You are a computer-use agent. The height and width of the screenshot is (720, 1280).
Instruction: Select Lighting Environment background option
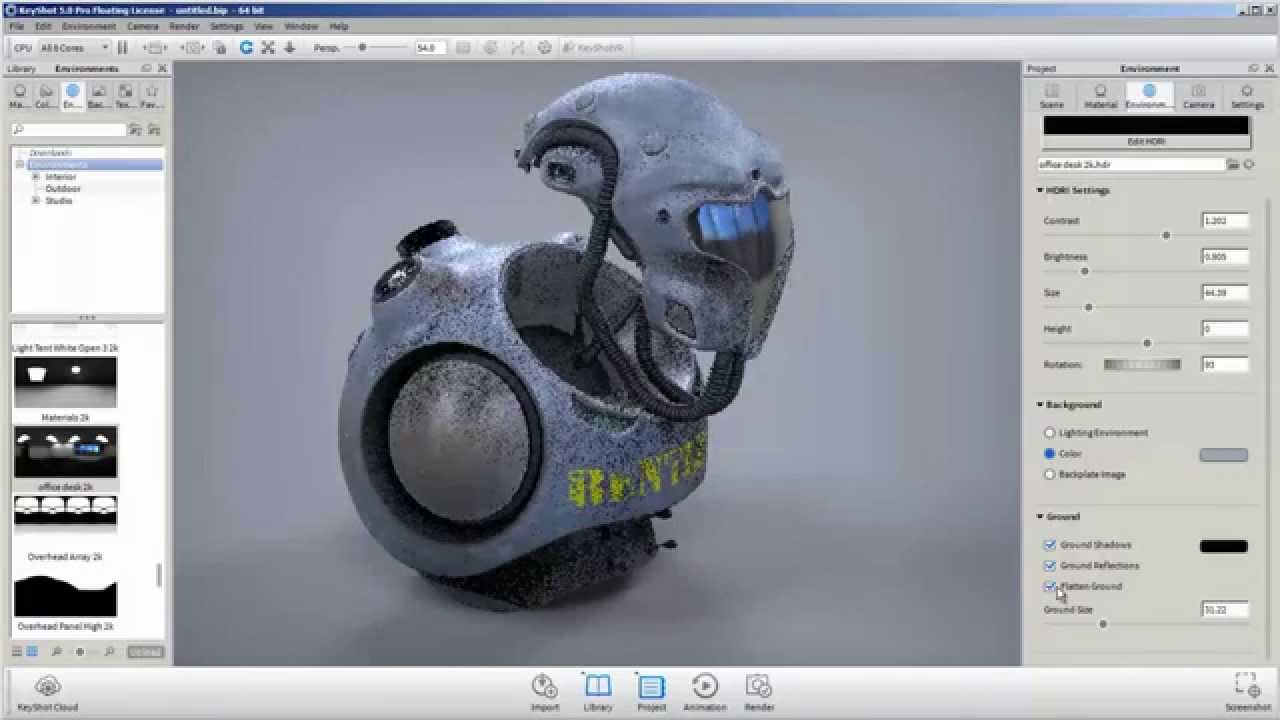(x=1050, y=433)
